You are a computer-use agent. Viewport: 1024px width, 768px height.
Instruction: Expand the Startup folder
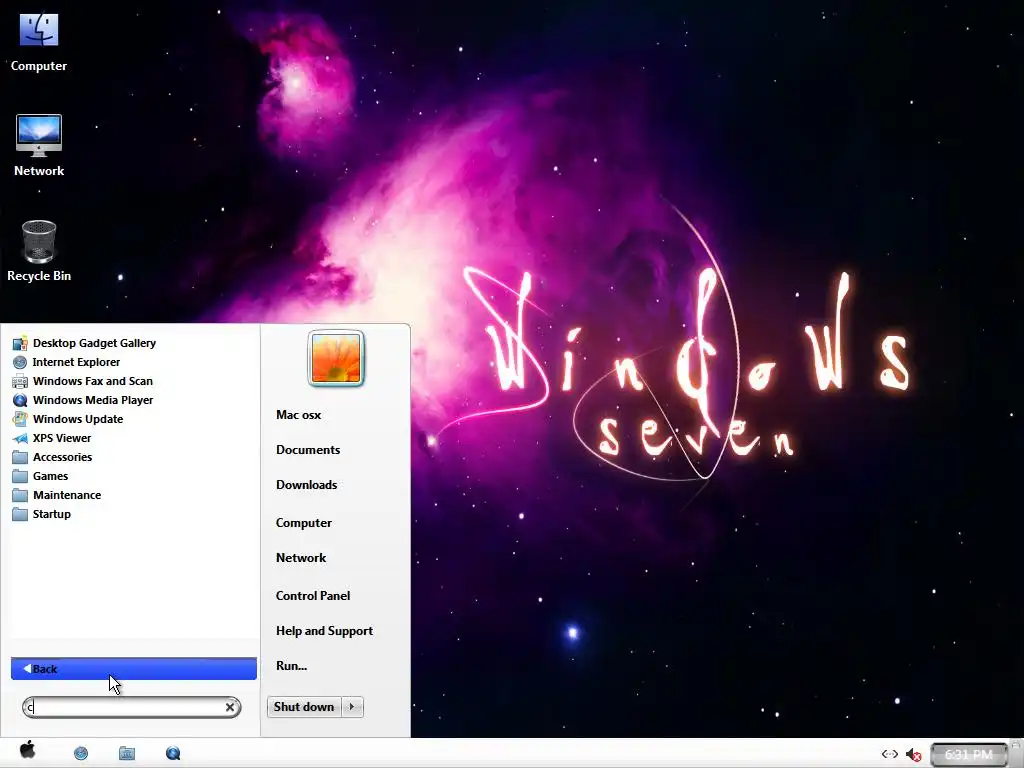click(52, 514)
